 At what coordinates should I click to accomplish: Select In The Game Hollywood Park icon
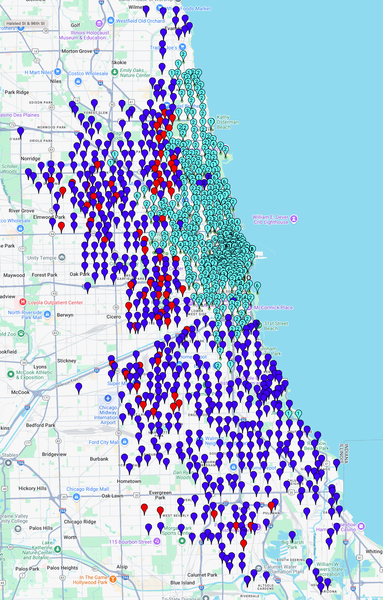112,579
